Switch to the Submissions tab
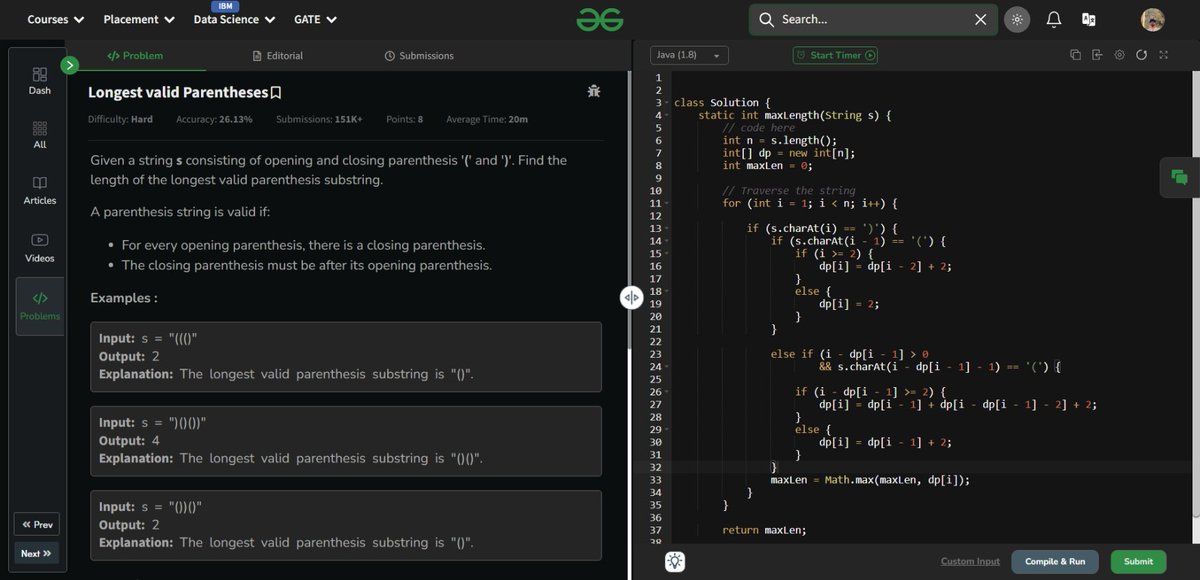This screenshot has height=580, width=1200. click(419, 56)
